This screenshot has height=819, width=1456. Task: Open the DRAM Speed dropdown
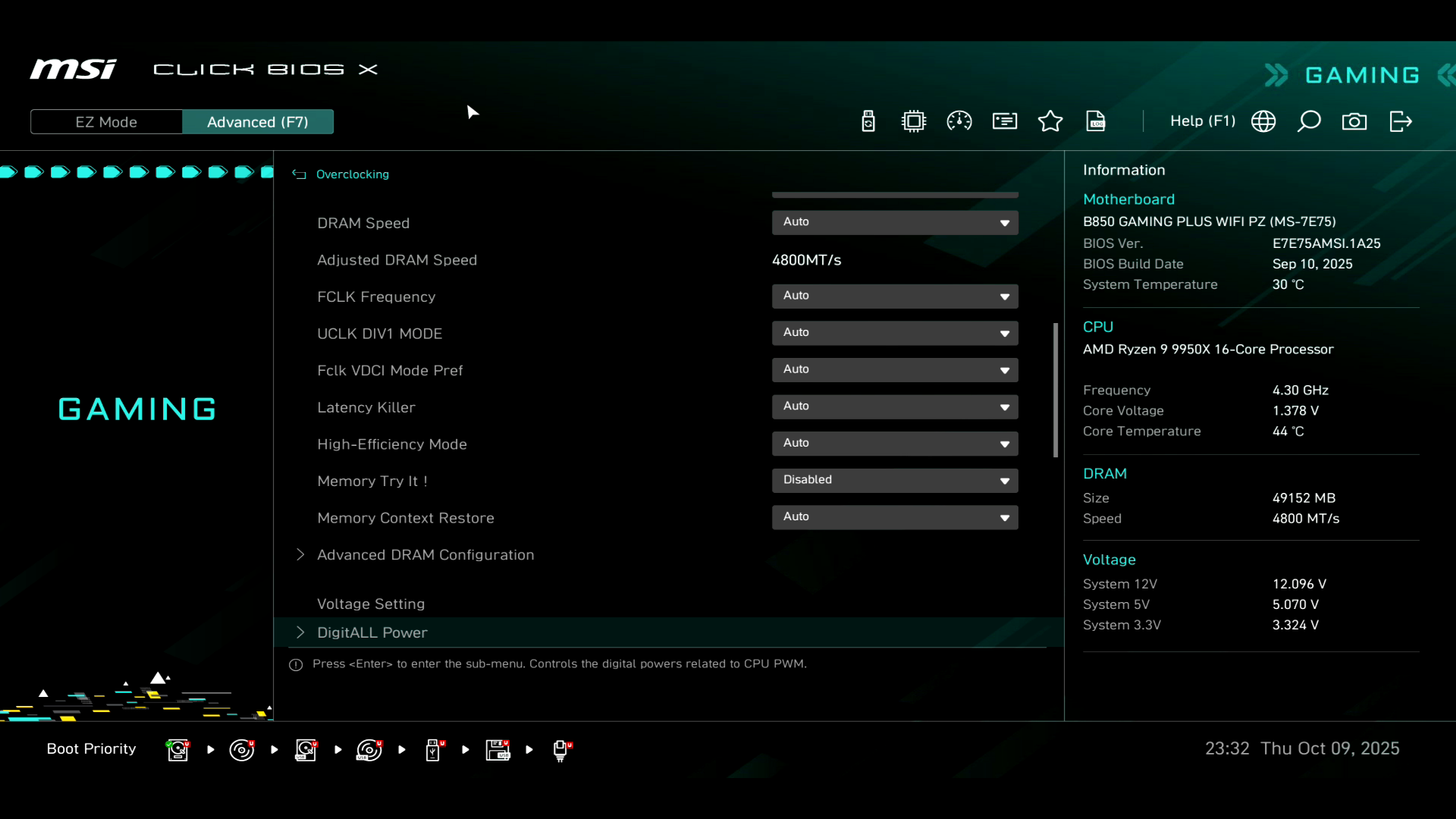895,222
